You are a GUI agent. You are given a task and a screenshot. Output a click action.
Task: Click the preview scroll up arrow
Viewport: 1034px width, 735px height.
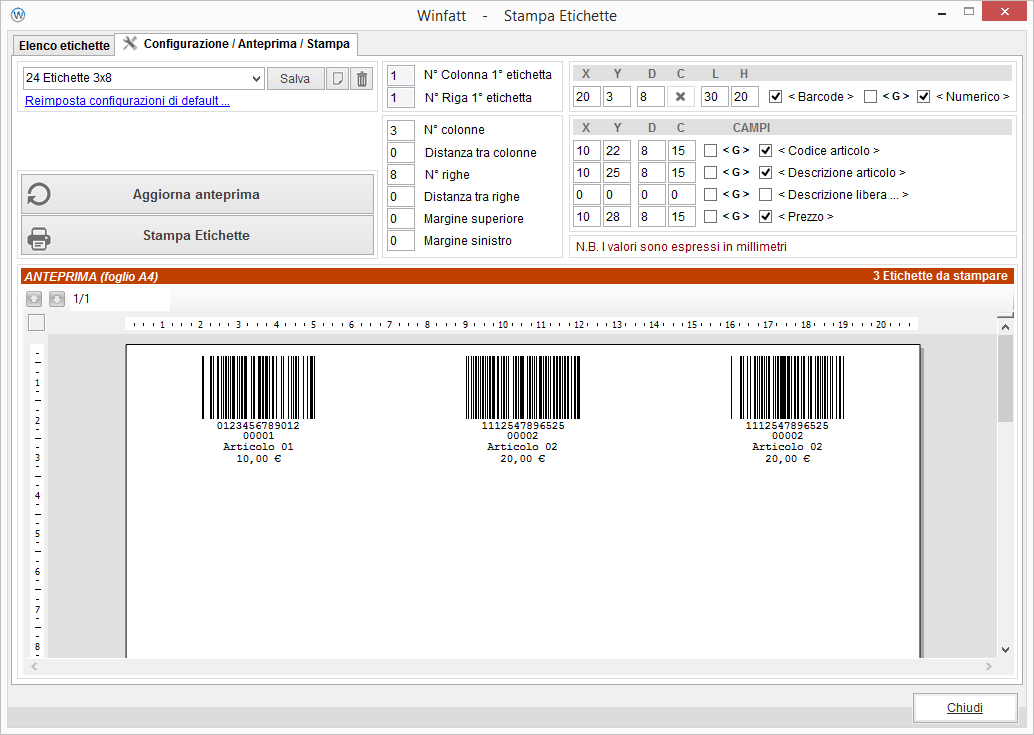coord(1005,327)
